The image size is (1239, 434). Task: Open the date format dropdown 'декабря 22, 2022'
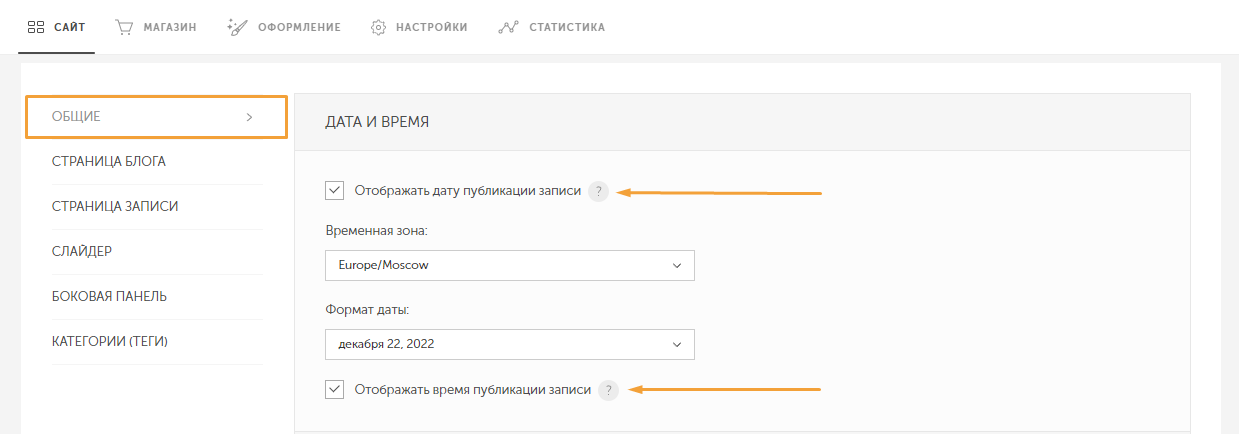coord(509,344)
